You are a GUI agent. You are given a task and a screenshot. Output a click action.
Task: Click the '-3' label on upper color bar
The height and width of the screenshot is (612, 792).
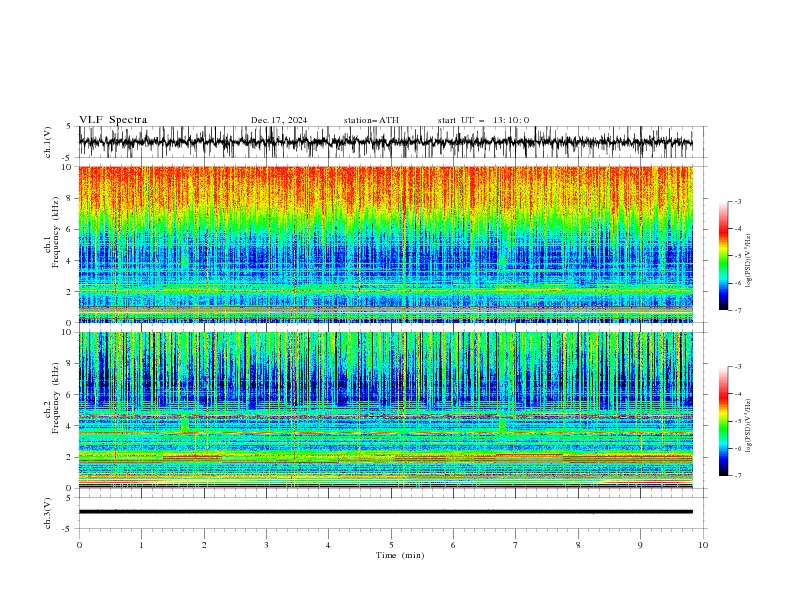737,201
